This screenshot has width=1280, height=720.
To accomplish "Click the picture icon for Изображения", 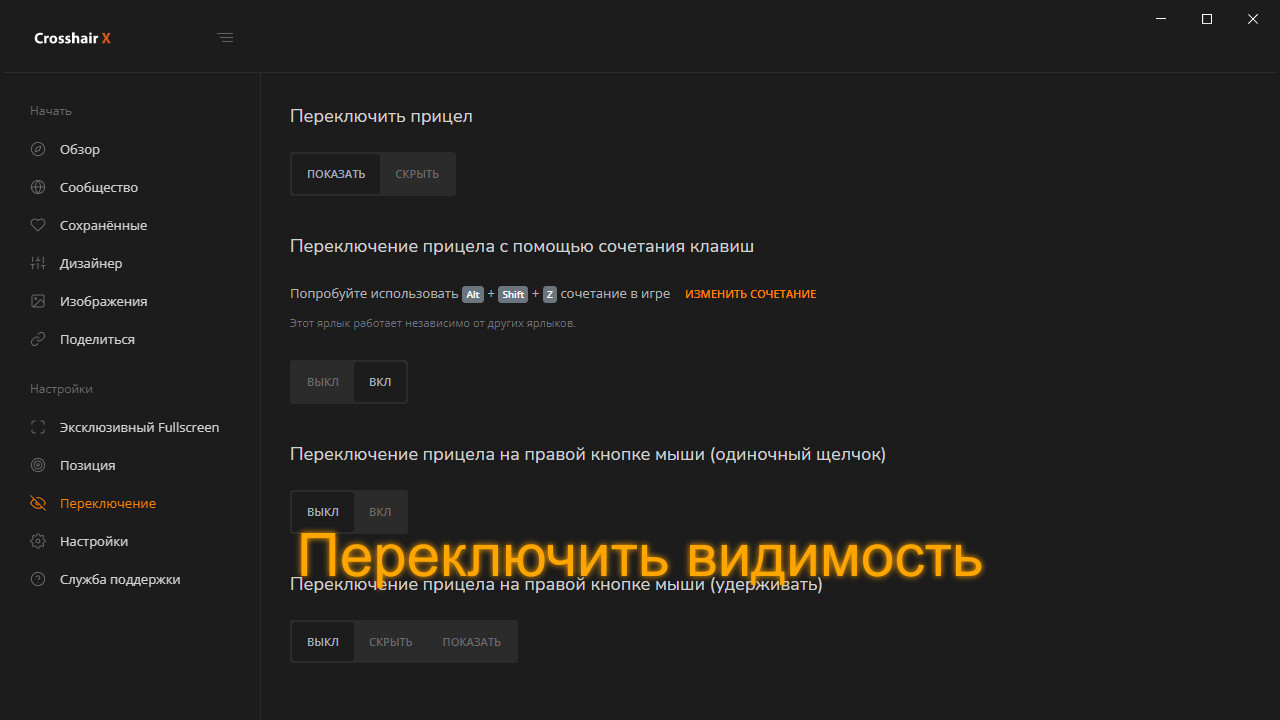I will pos(38,301).
